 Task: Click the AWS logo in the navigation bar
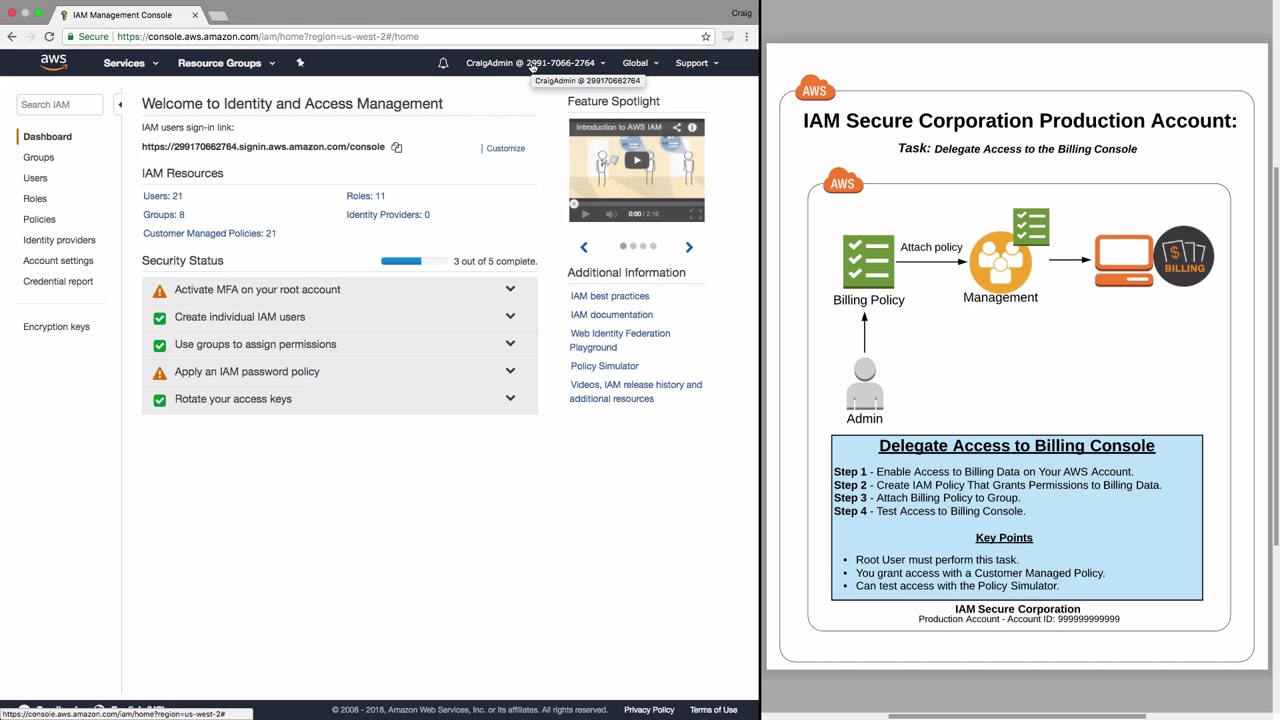[54, 62]
